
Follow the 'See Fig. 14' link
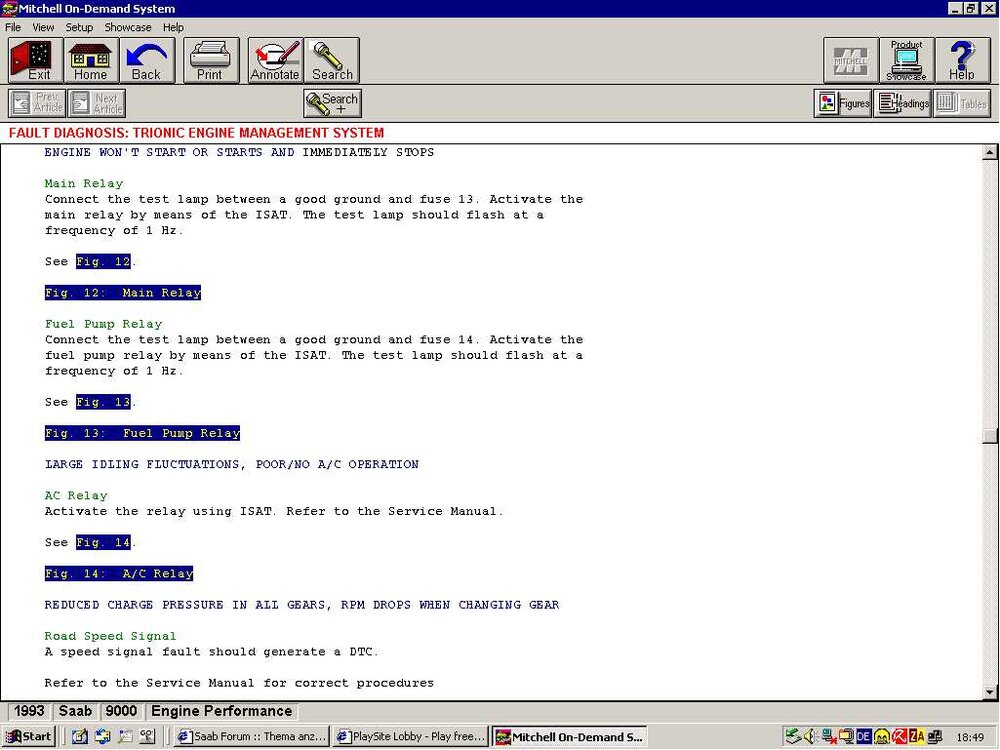click(103, 542)
